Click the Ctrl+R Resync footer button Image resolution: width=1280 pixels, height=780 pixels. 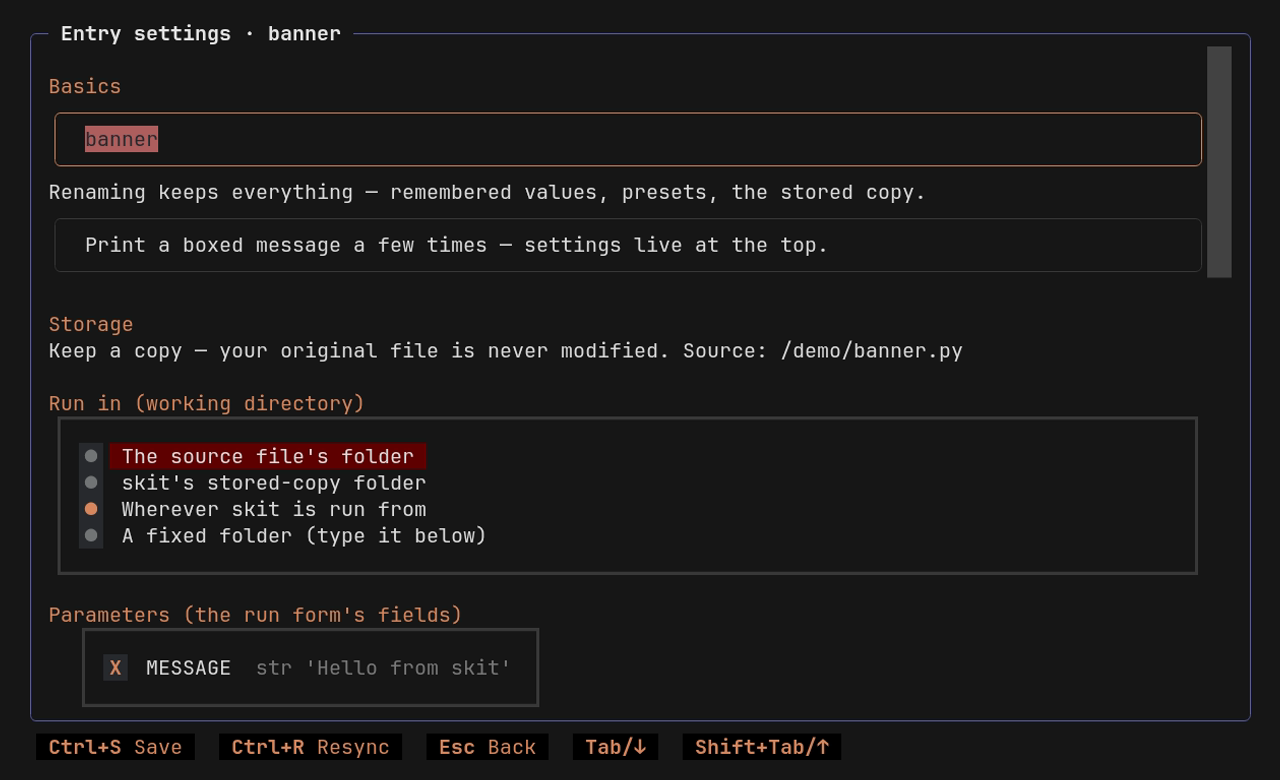(310, 747)
